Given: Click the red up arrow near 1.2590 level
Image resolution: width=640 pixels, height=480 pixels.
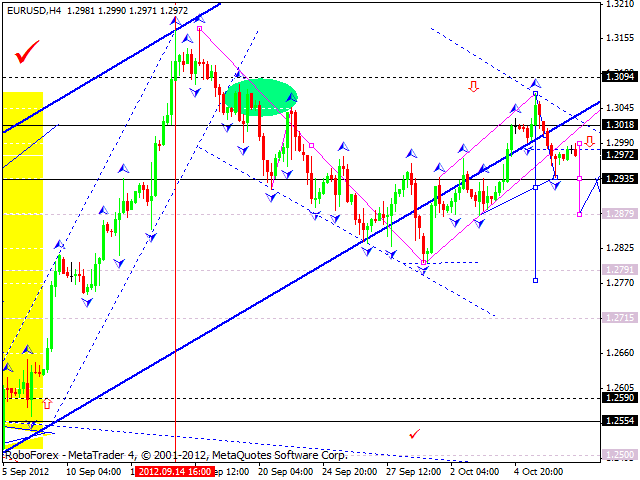Looking at the screenshot, I should 46,403.
